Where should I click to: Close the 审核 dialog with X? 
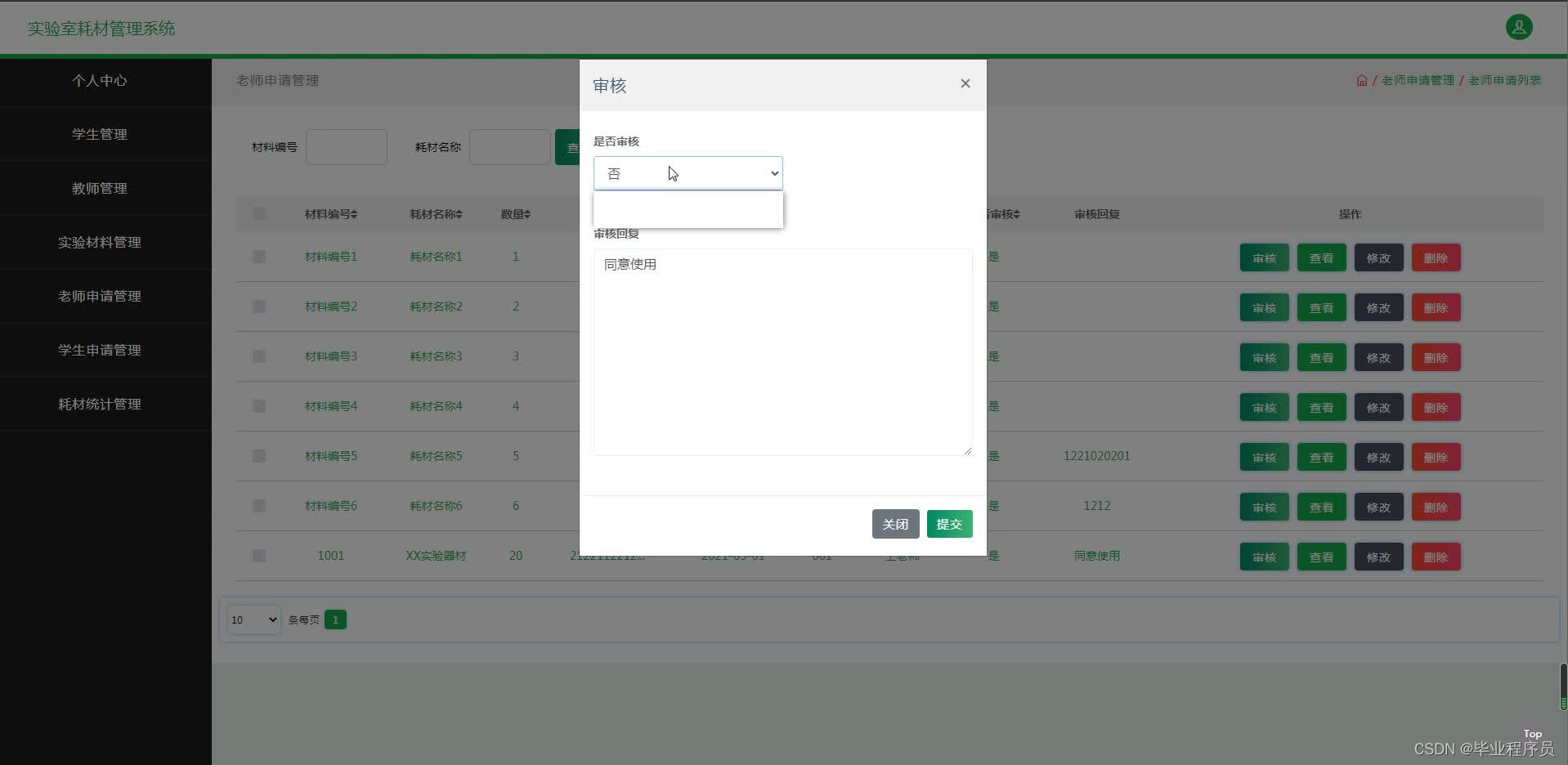[965, 83]
